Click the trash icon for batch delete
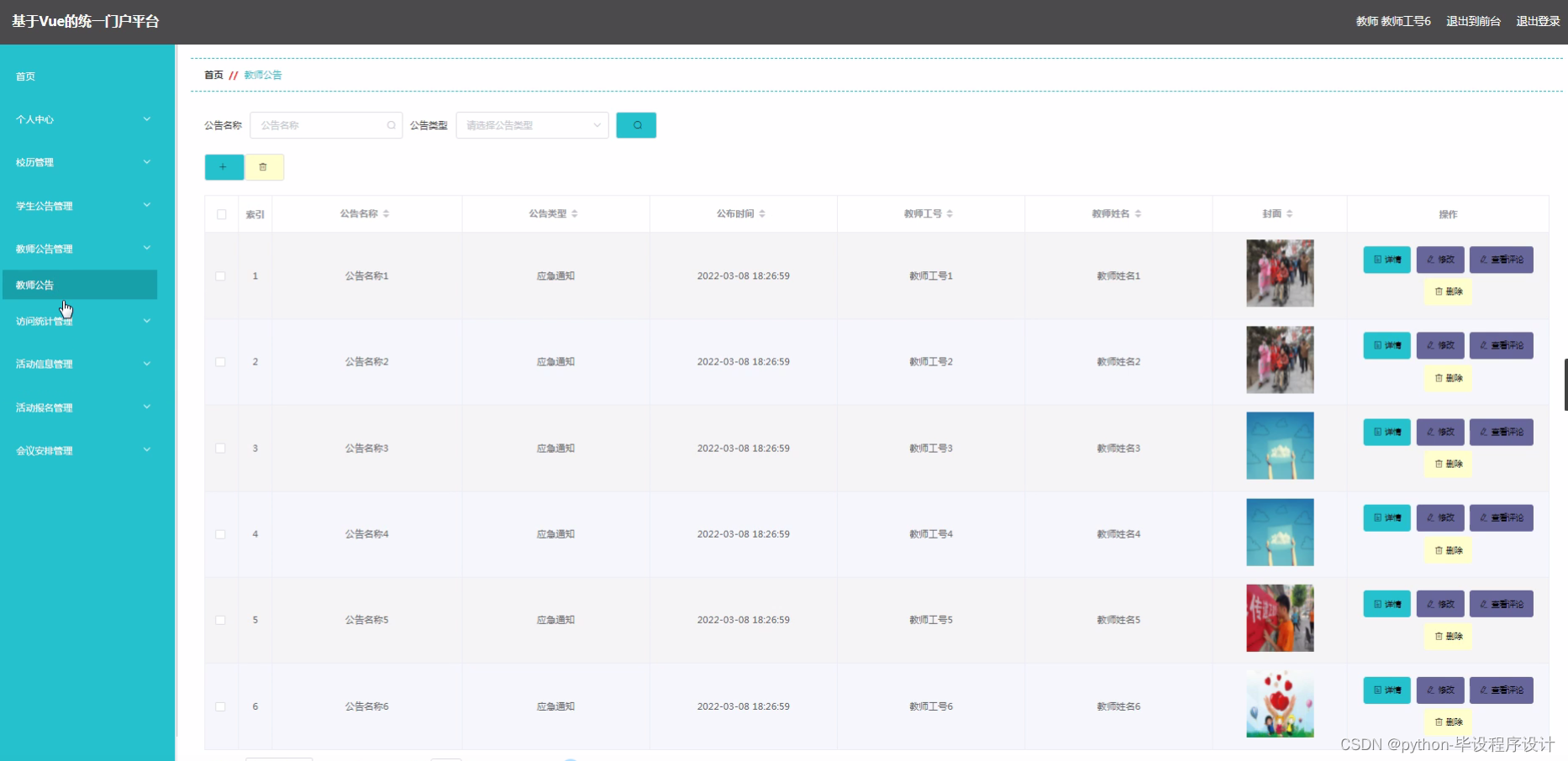Screen dimensions: 1568x761 click(265, 167)
